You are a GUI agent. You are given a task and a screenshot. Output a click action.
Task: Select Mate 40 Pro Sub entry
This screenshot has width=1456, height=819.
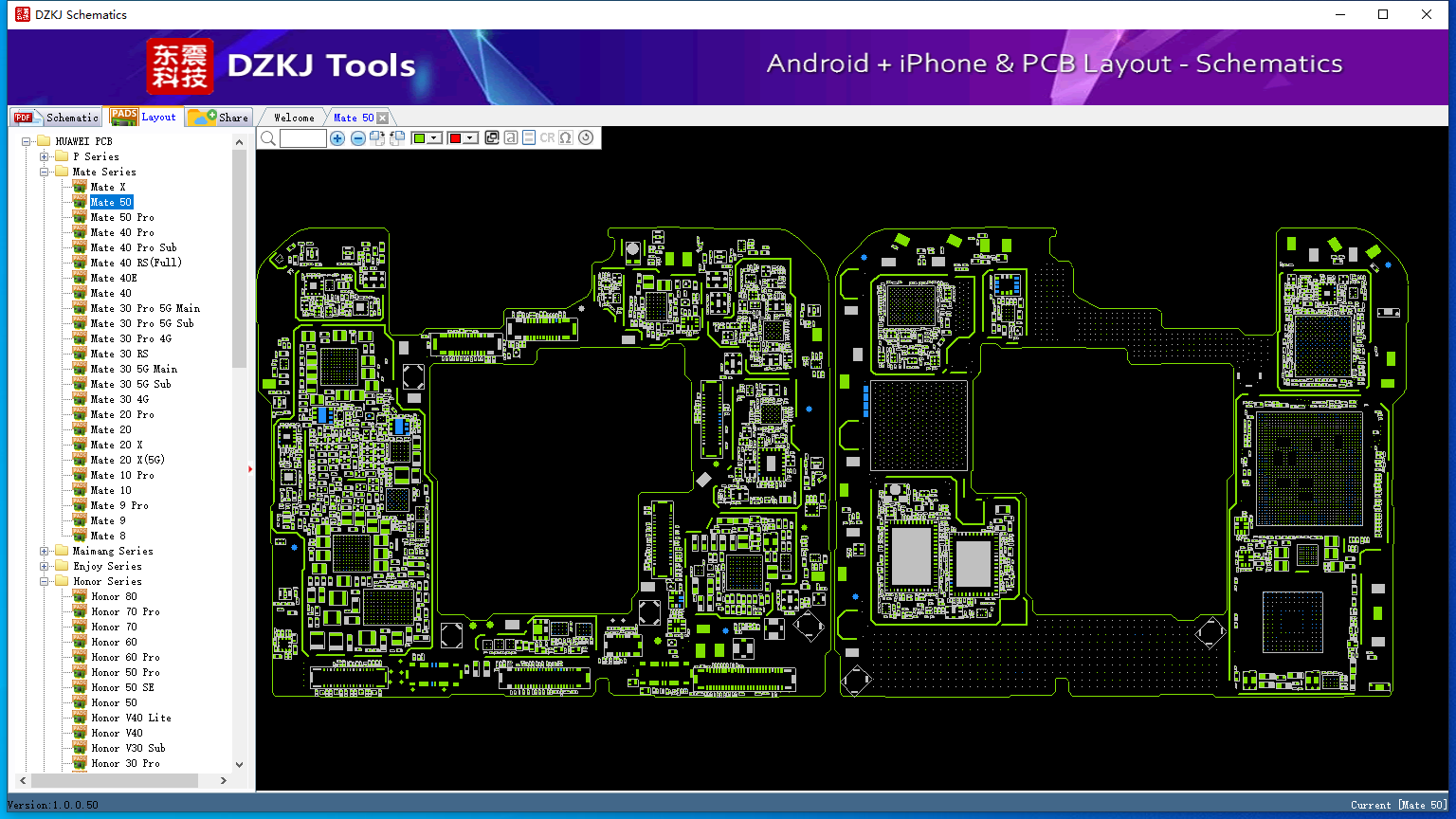(x=134, y=247)
